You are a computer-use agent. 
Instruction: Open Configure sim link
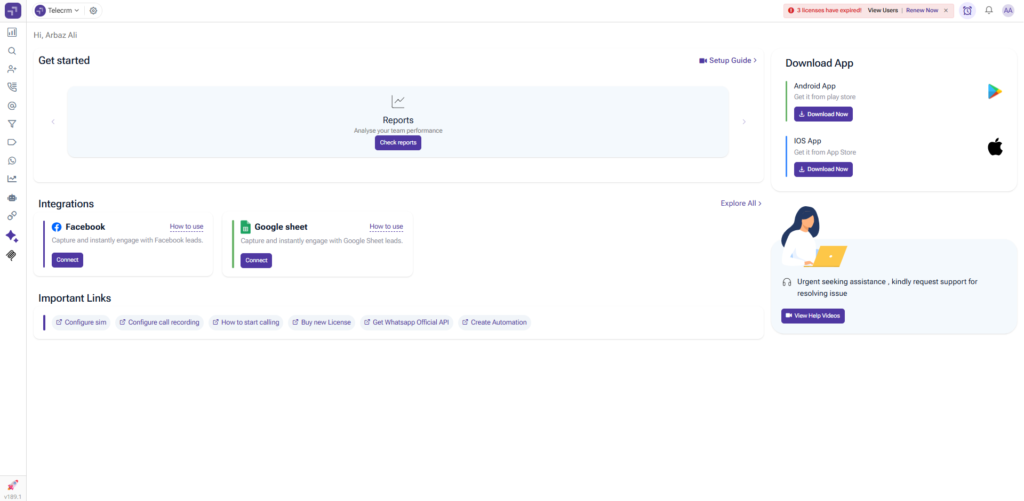pyautogui.click(x=81, y=322)
